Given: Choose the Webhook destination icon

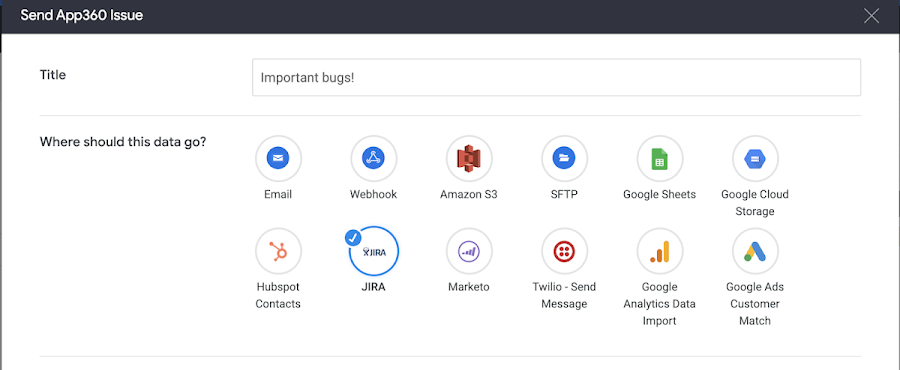Looking at the screenshot, I should [x=374, y=158].
